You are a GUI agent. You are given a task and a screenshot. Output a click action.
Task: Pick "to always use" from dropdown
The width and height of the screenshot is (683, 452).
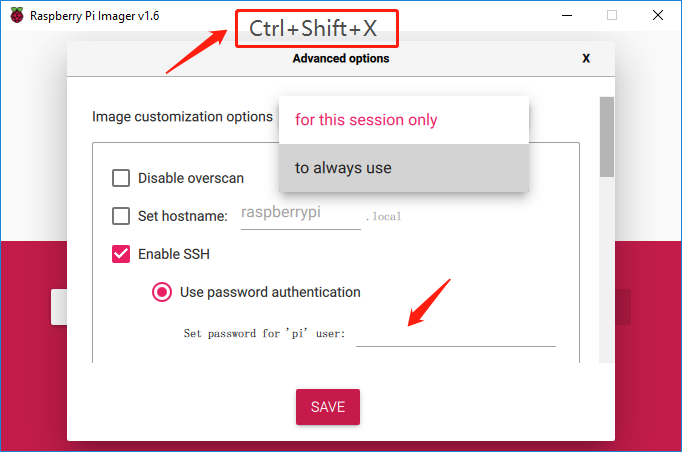(x=343, y=168)
